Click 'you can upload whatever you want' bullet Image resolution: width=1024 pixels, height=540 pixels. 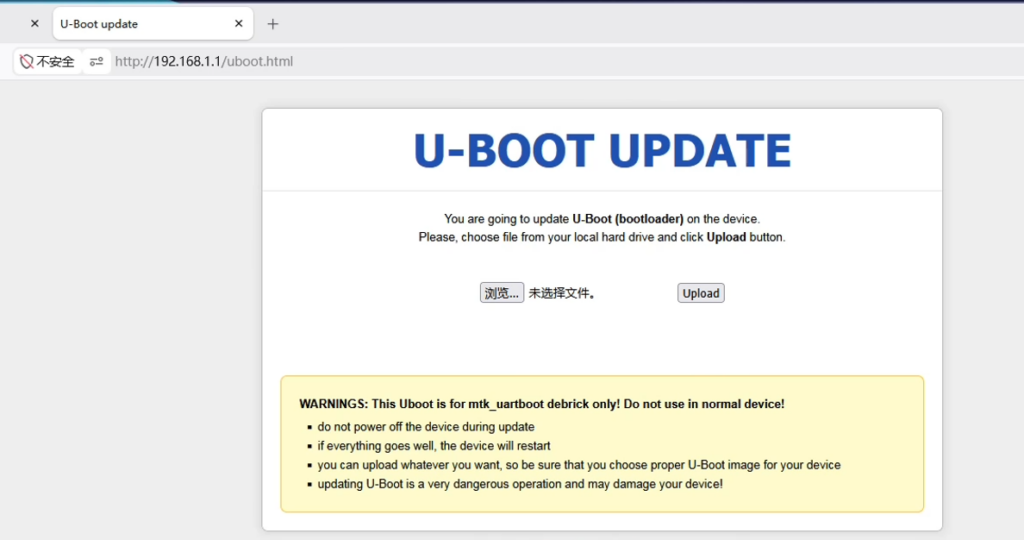click(x=579, y=465)
